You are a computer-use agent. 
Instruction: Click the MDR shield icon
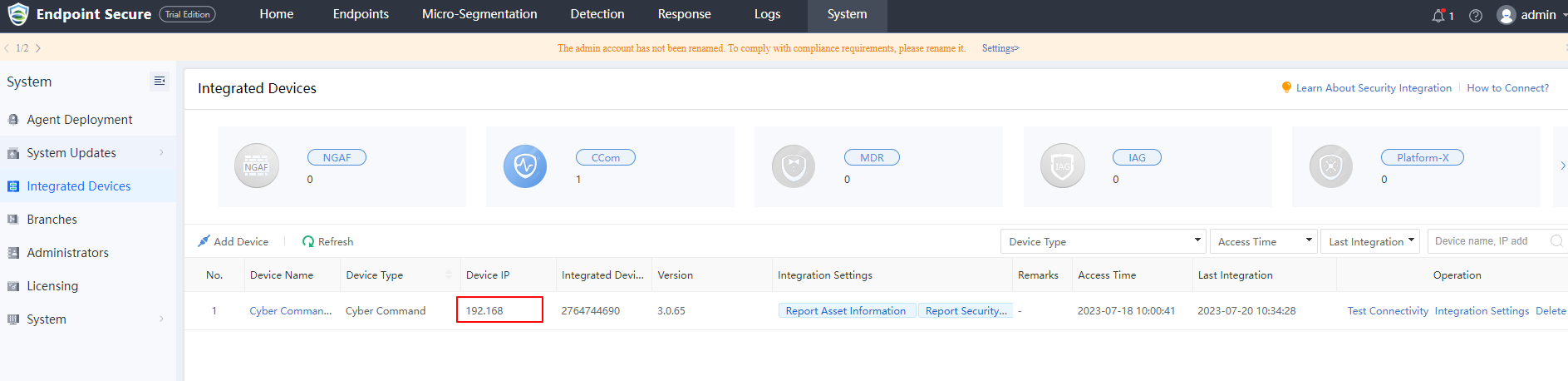pos(794,166)
